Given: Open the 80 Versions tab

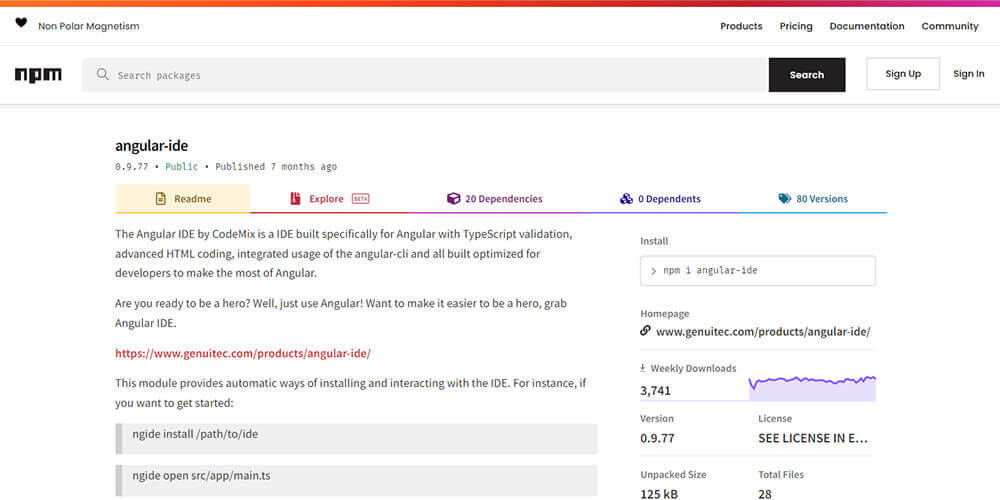Looking at the screenshot, I should click(x=814, y=199).
